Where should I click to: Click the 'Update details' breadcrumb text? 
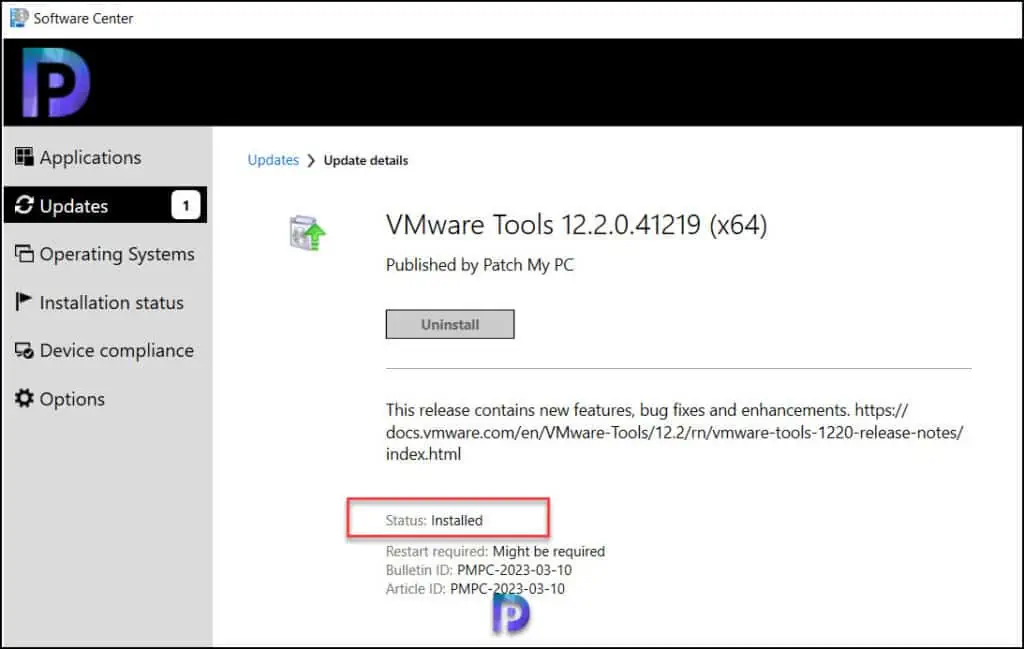click(x=366, y=161)
